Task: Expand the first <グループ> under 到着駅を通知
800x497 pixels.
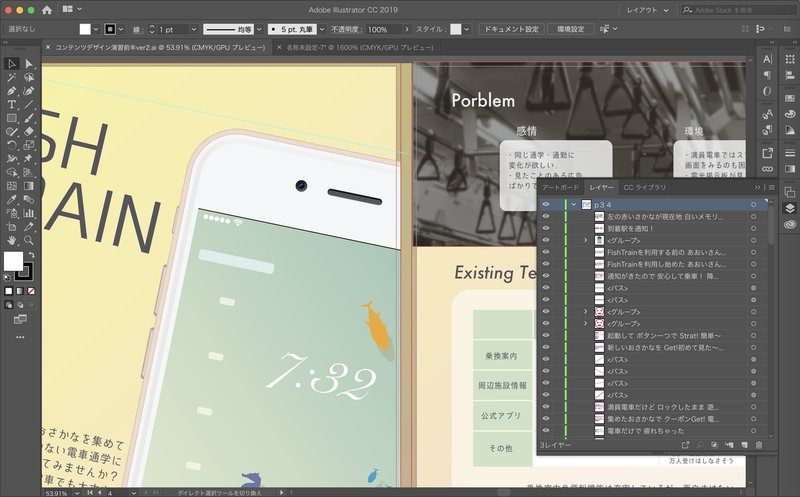Action: click(586, 240)
